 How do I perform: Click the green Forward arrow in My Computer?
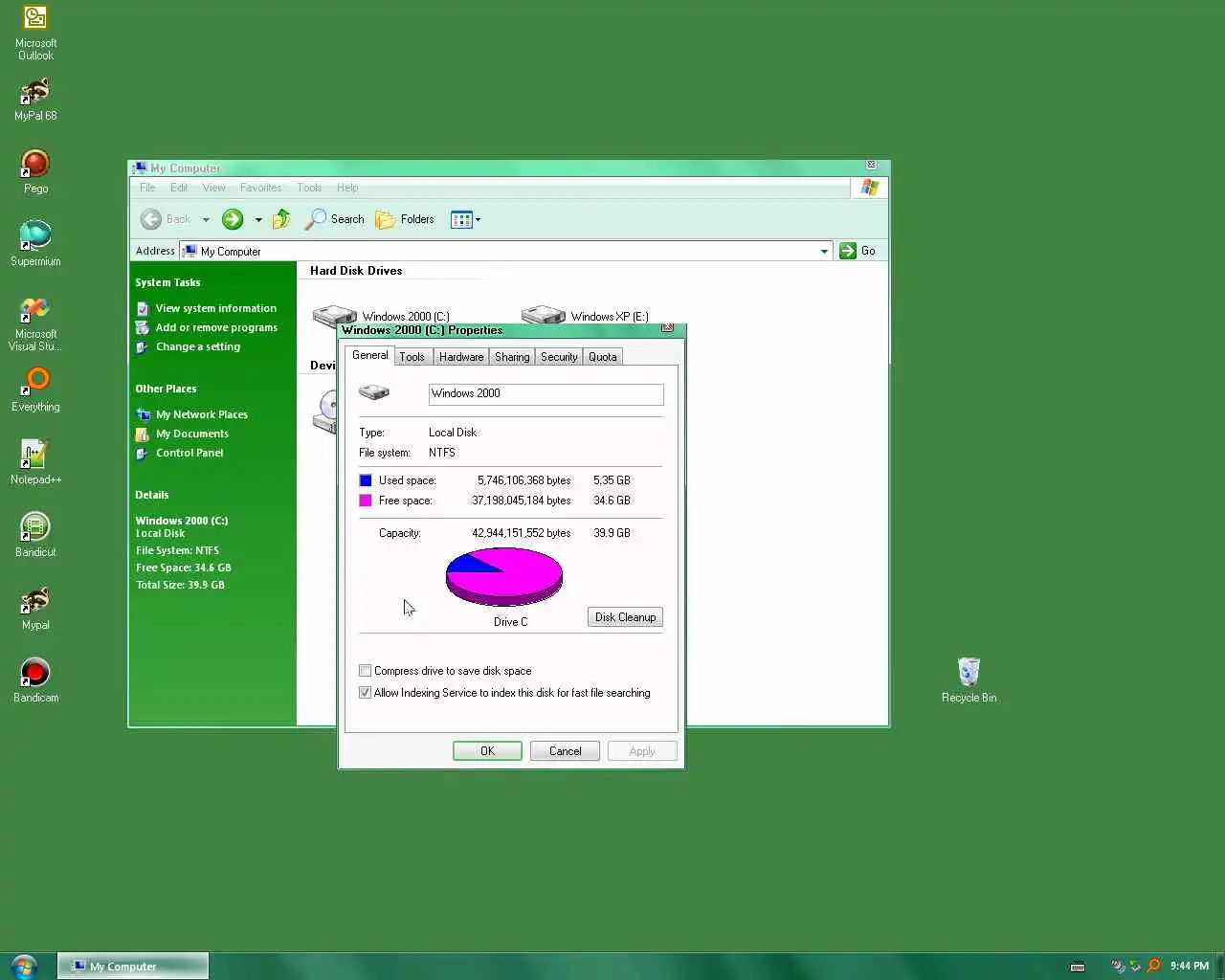click(233, 219)
